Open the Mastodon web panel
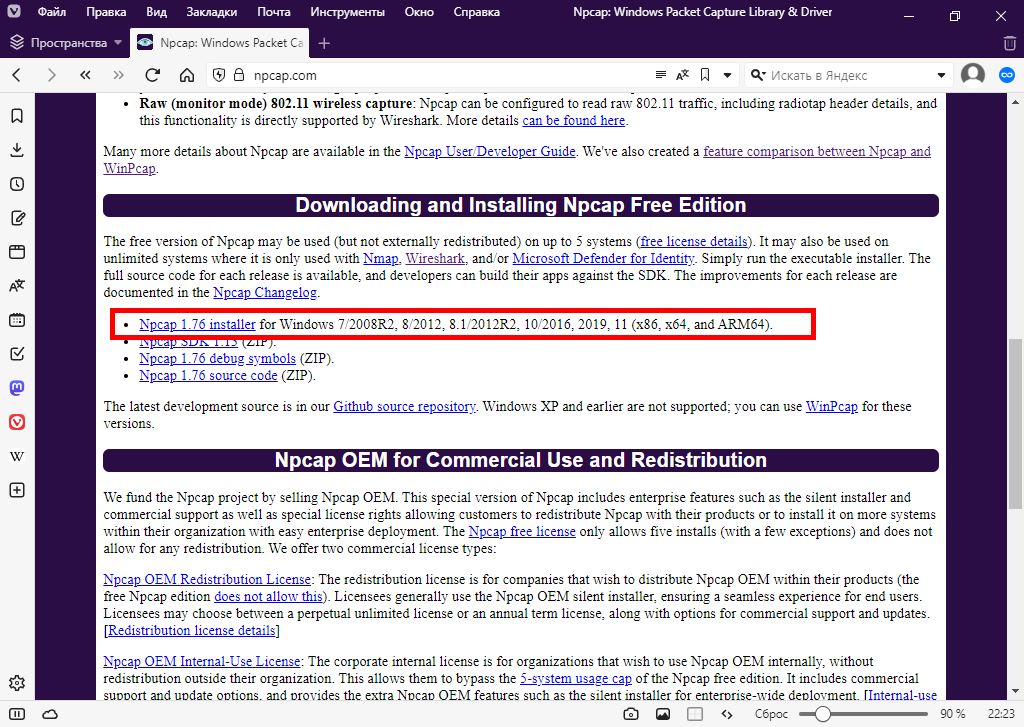The image size is (1024, 727). click(17, 388)
